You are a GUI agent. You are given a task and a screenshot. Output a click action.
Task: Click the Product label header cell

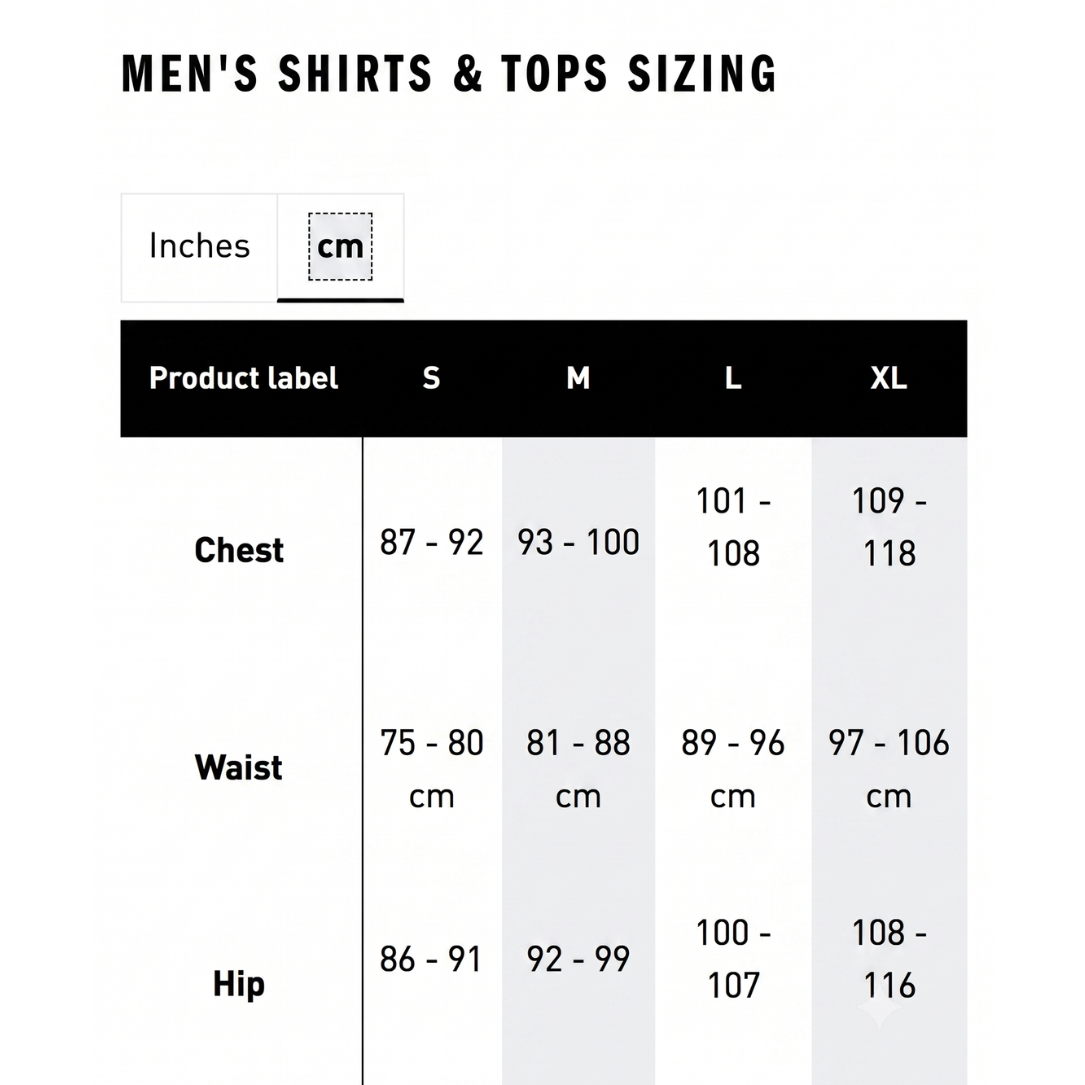243,379
